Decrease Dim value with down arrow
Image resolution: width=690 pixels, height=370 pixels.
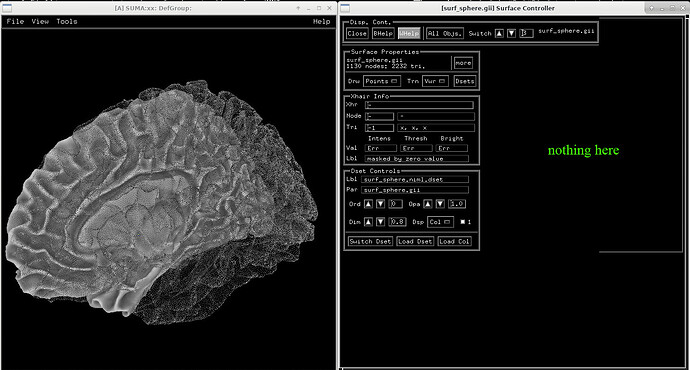tap(381, 222)
